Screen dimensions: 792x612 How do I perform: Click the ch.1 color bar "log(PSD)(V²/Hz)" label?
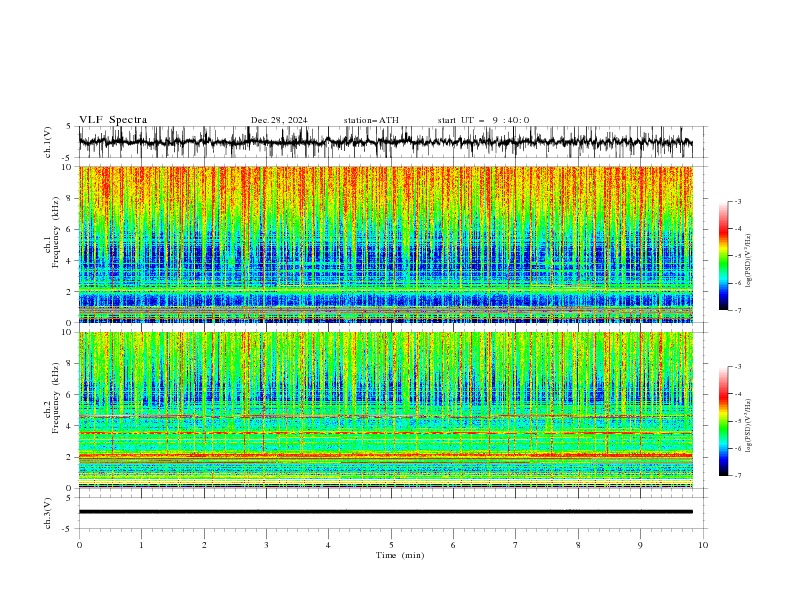[x=749, y=261]
